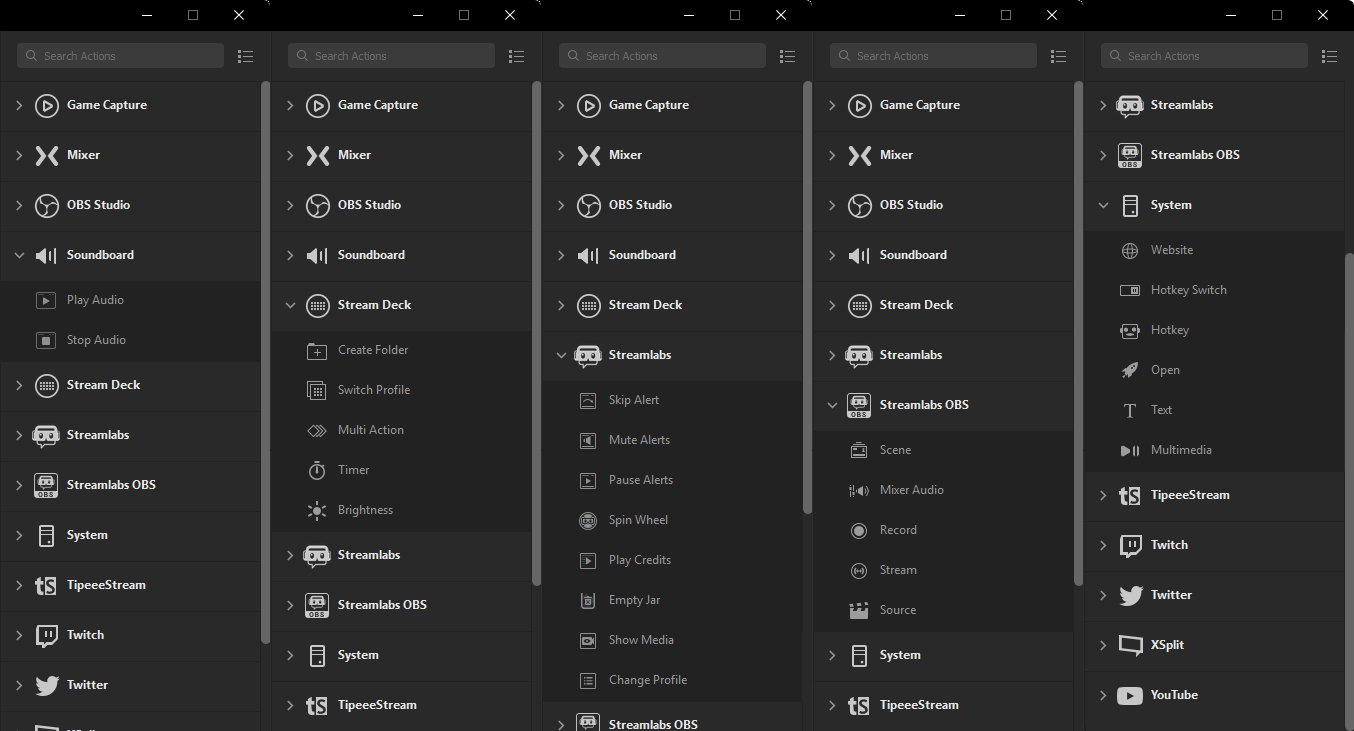Click "System" label in the panel showing Create Folder
1354x731 pixels.
point(358,655)
